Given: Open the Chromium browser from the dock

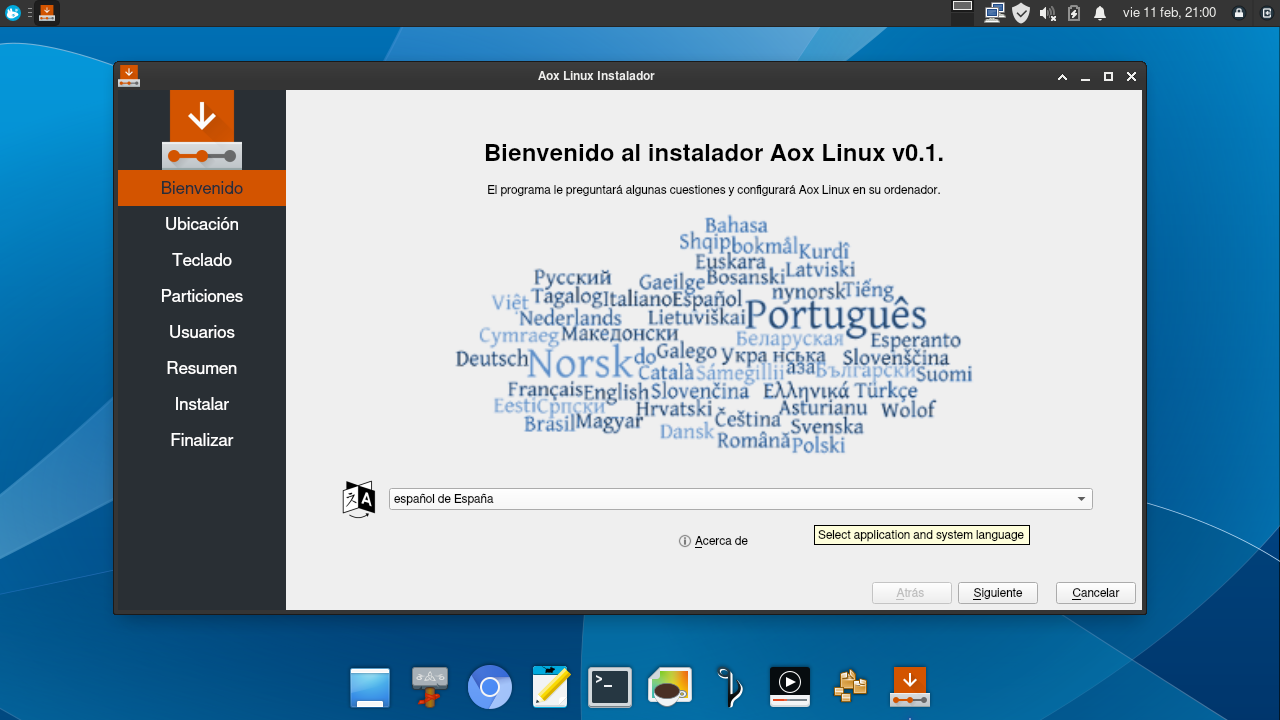Looking at the screenshot, I should tap(490, 688).
